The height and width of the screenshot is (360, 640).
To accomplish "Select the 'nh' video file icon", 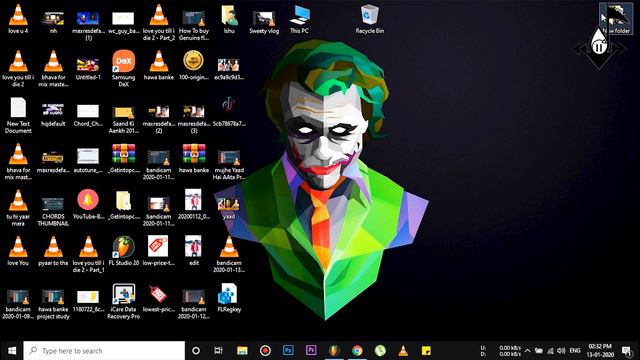I will coord(53,18).
